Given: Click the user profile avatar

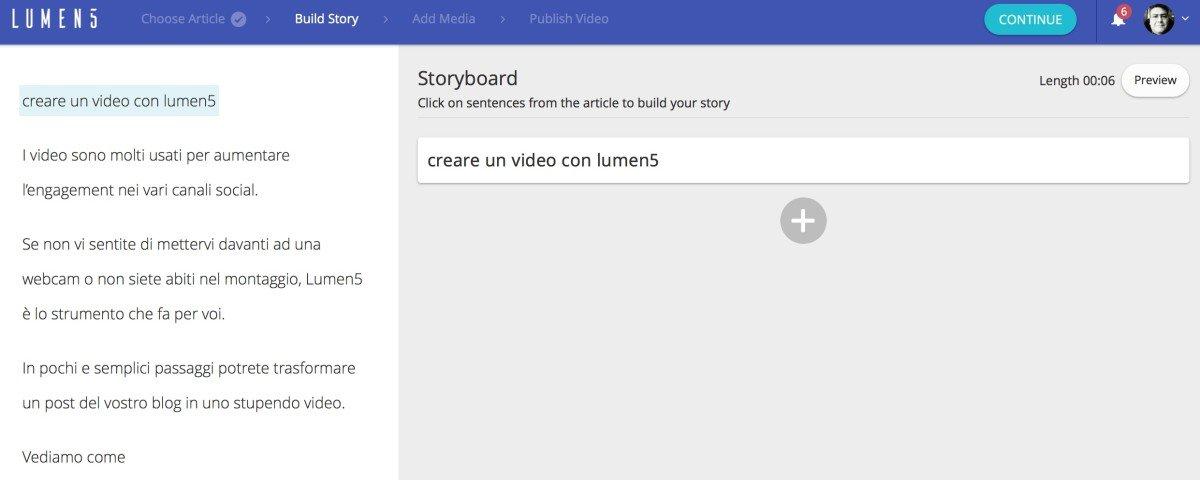Looking at the screenshot, I should click(x=1159, y=19).
